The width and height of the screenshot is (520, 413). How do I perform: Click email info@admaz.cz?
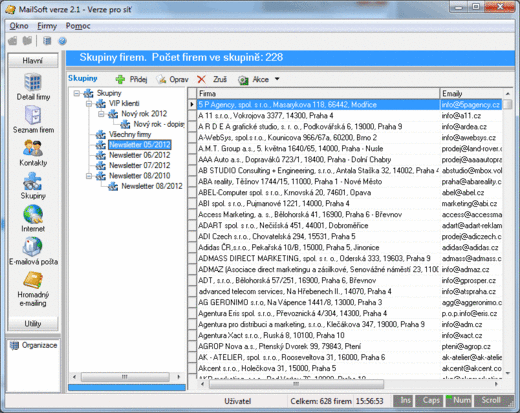(x=465, y=270)
